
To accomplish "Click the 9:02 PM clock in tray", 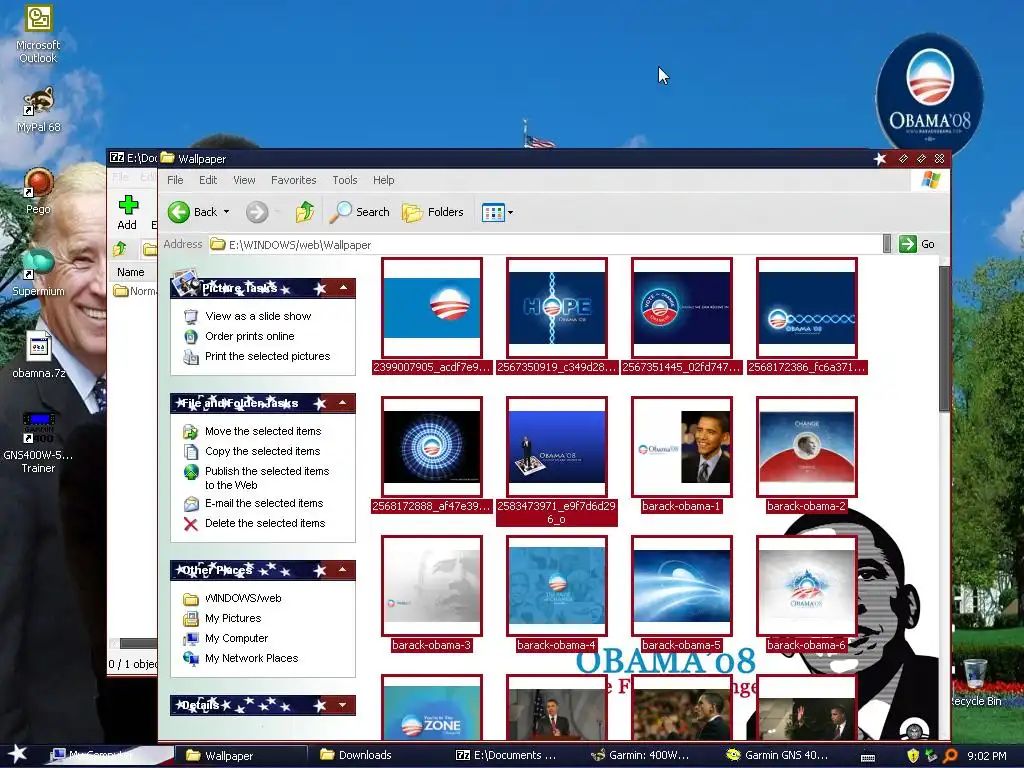I will click(986, 756).
